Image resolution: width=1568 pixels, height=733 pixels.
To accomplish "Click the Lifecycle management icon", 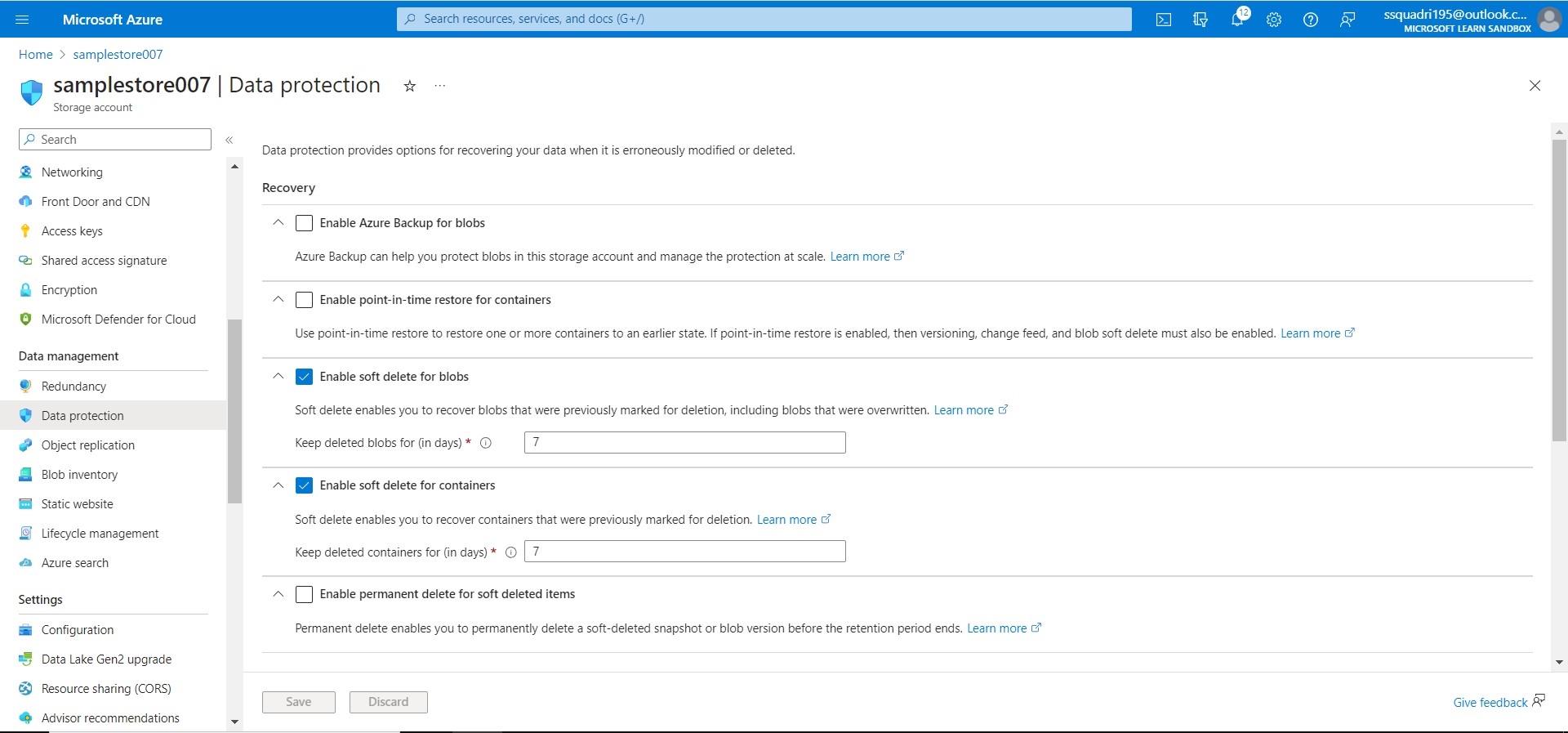I will point(25,534).
